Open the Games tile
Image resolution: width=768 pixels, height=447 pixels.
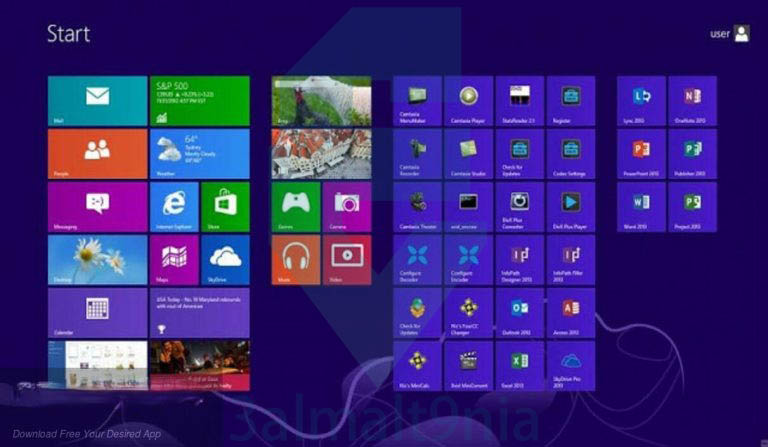click(296, 207)
